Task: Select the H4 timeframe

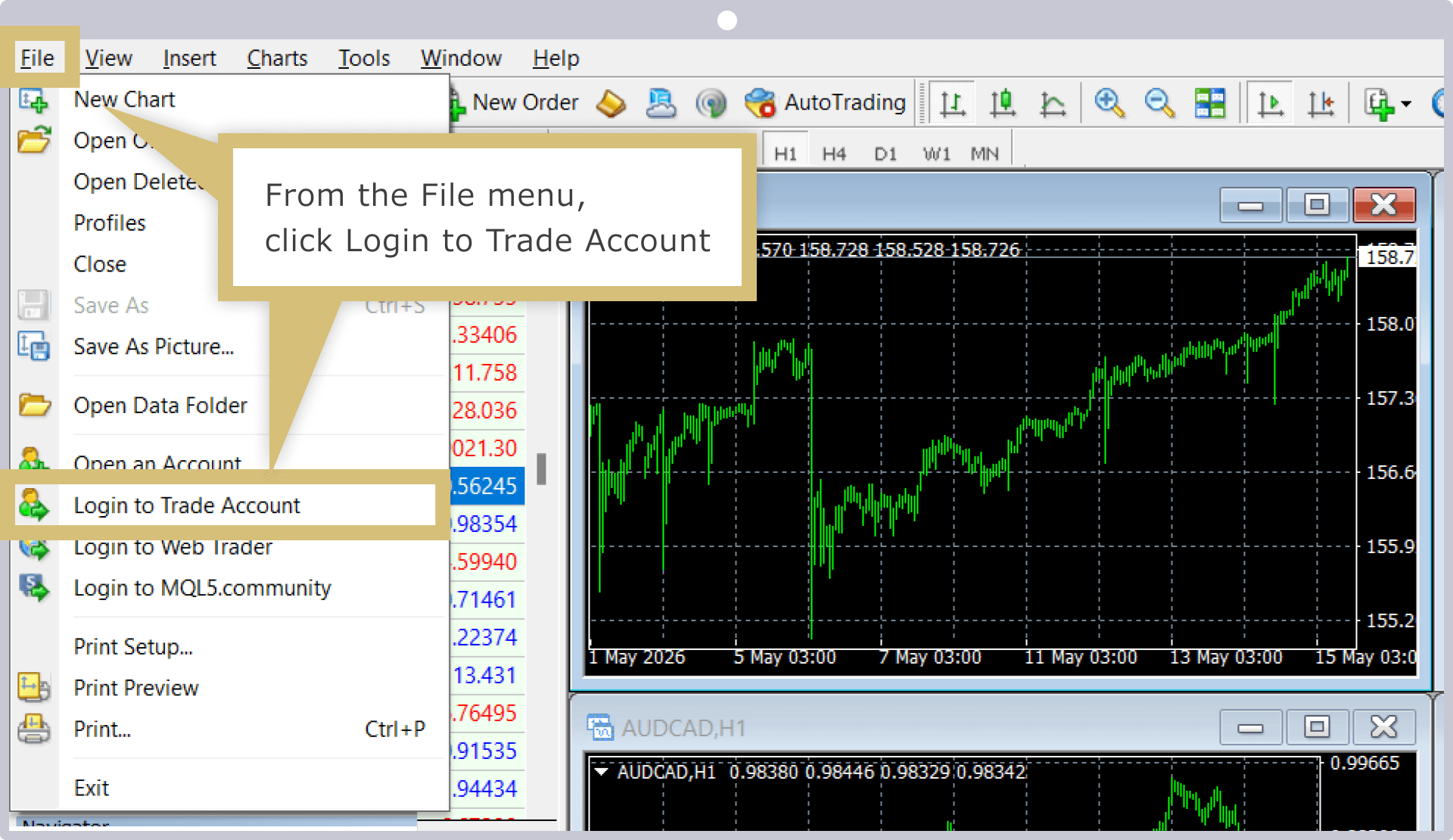Action: click(834, 154)
